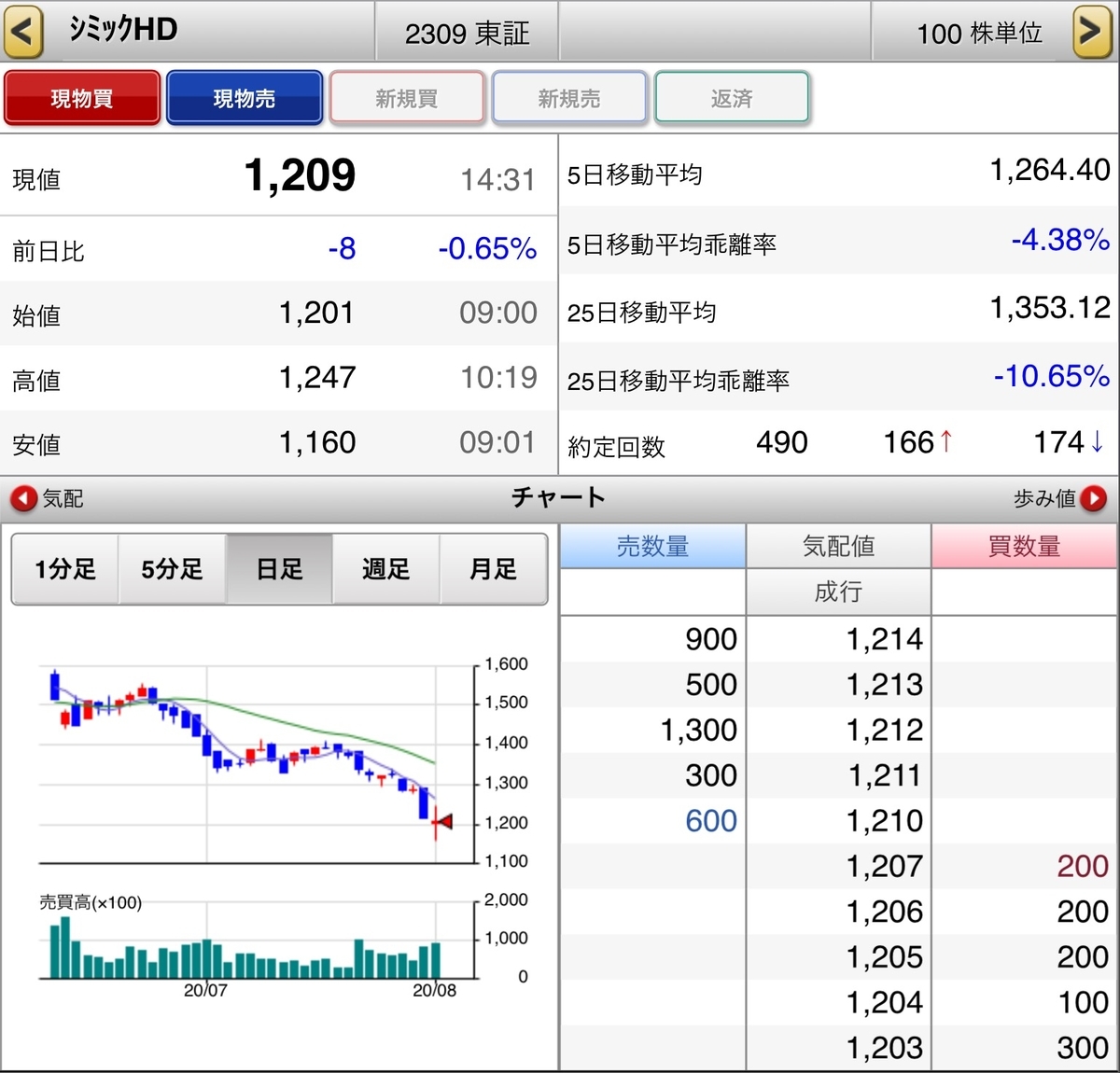This screenshot has height=1073, width=1120.
Task: Tap the 気配値 column header
Action: point(838,546)
